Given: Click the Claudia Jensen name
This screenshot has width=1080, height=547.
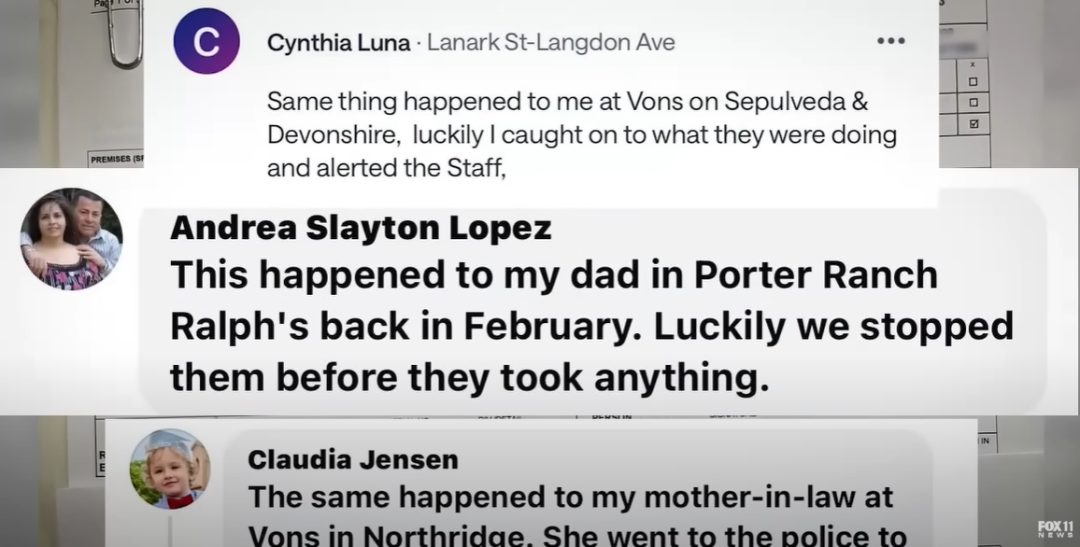Looking at the screenshot, I should [352, 460].
